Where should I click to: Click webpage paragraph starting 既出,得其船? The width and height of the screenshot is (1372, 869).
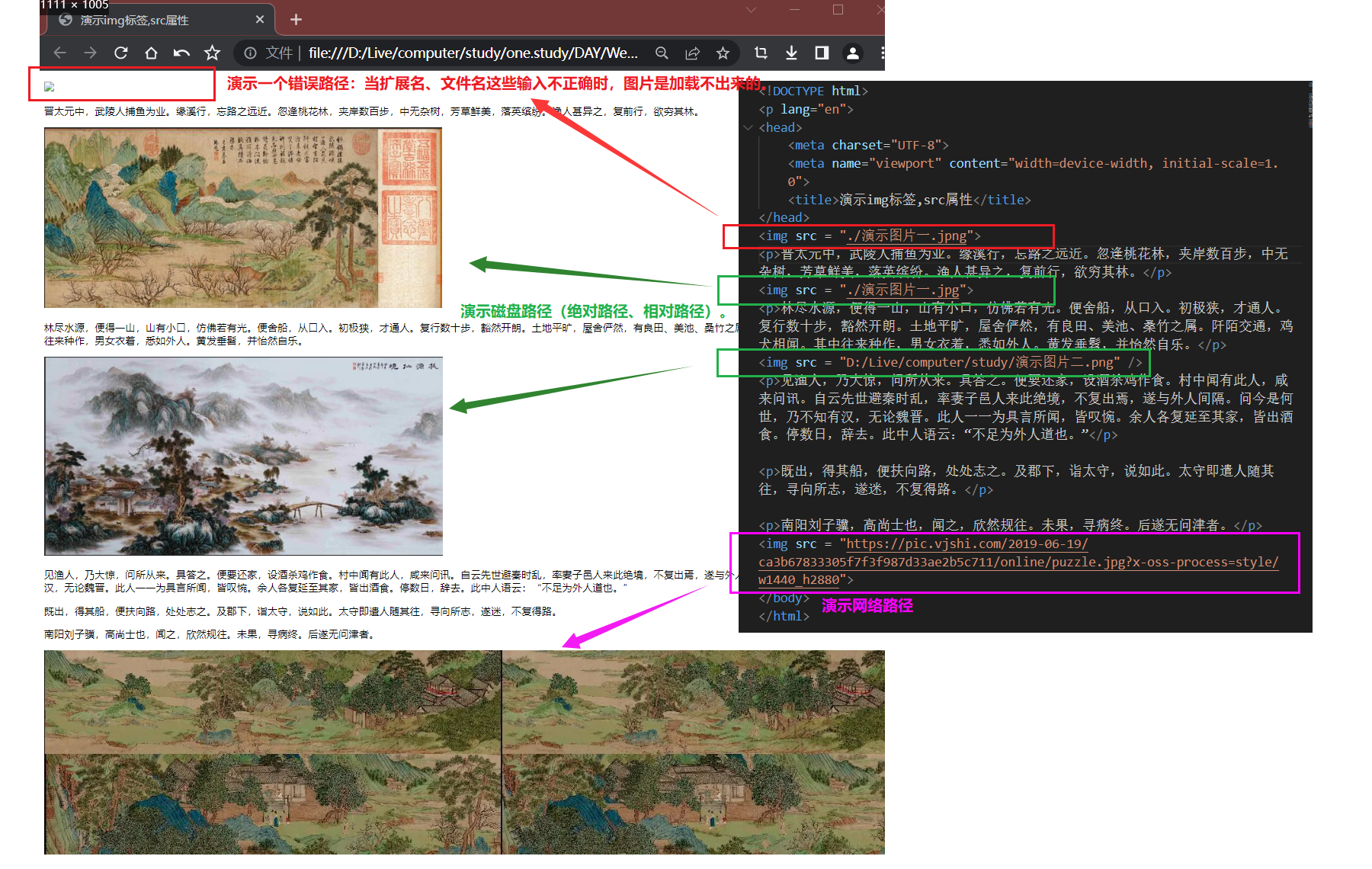pos(303,611)
